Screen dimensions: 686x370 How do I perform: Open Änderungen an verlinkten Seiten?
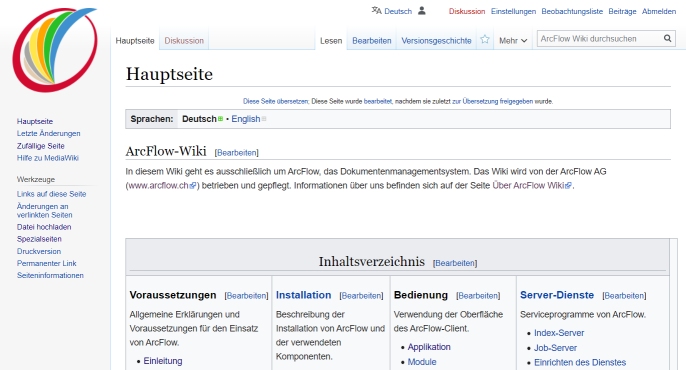[45, 210]
